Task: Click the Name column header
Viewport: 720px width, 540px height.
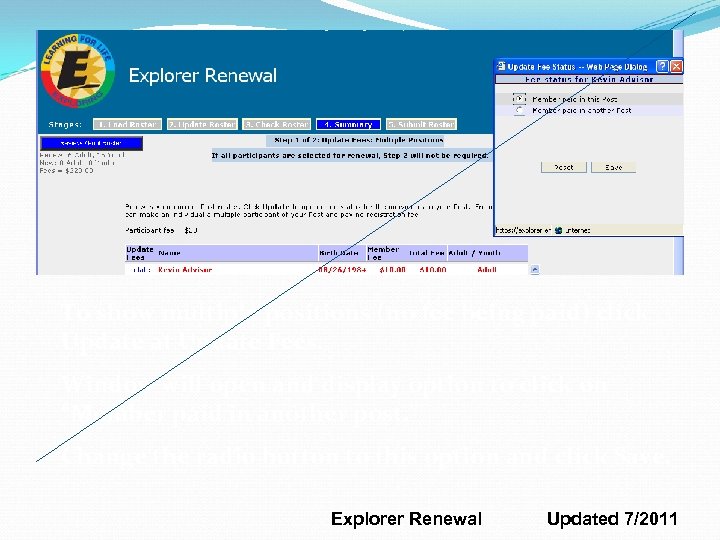Action: pyautogui.click(x=169, y=253)
